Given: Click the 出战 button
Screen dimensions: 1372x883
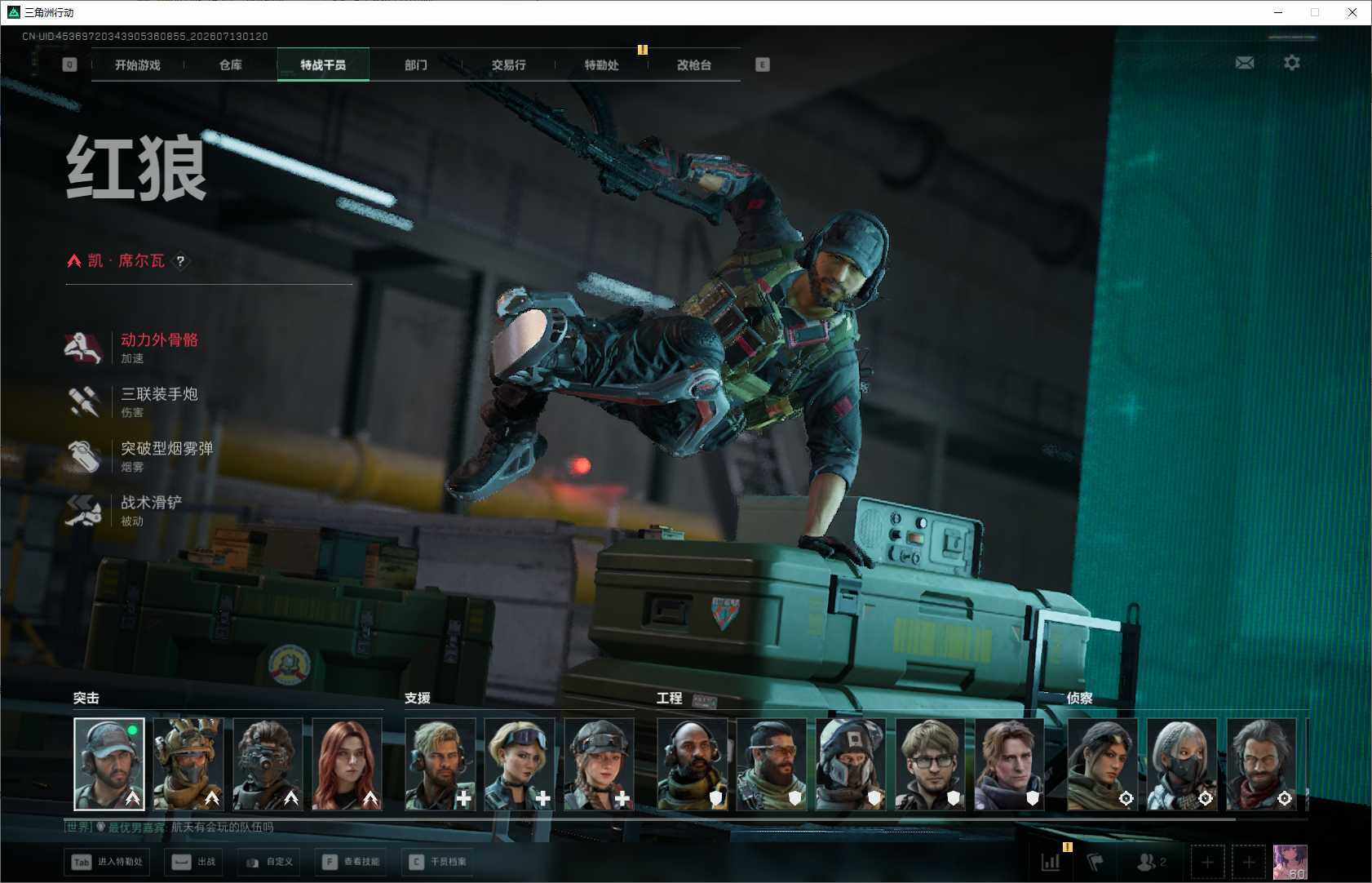Looking at the screenshot, I should click(194, 862).
